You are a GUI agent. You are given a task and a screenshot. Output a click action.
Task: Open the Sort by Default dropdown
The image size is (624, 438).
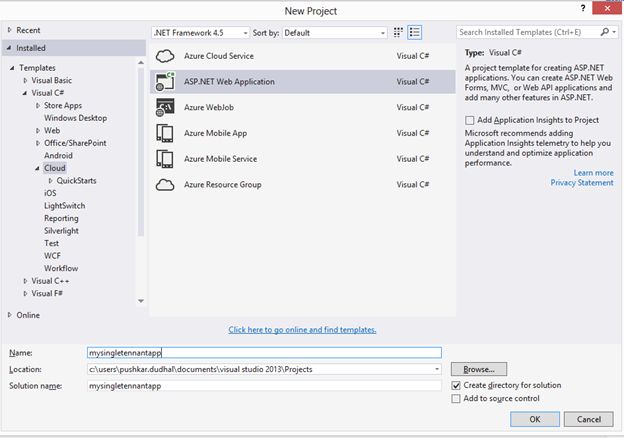pyautogui.click(x=335, y=33)
